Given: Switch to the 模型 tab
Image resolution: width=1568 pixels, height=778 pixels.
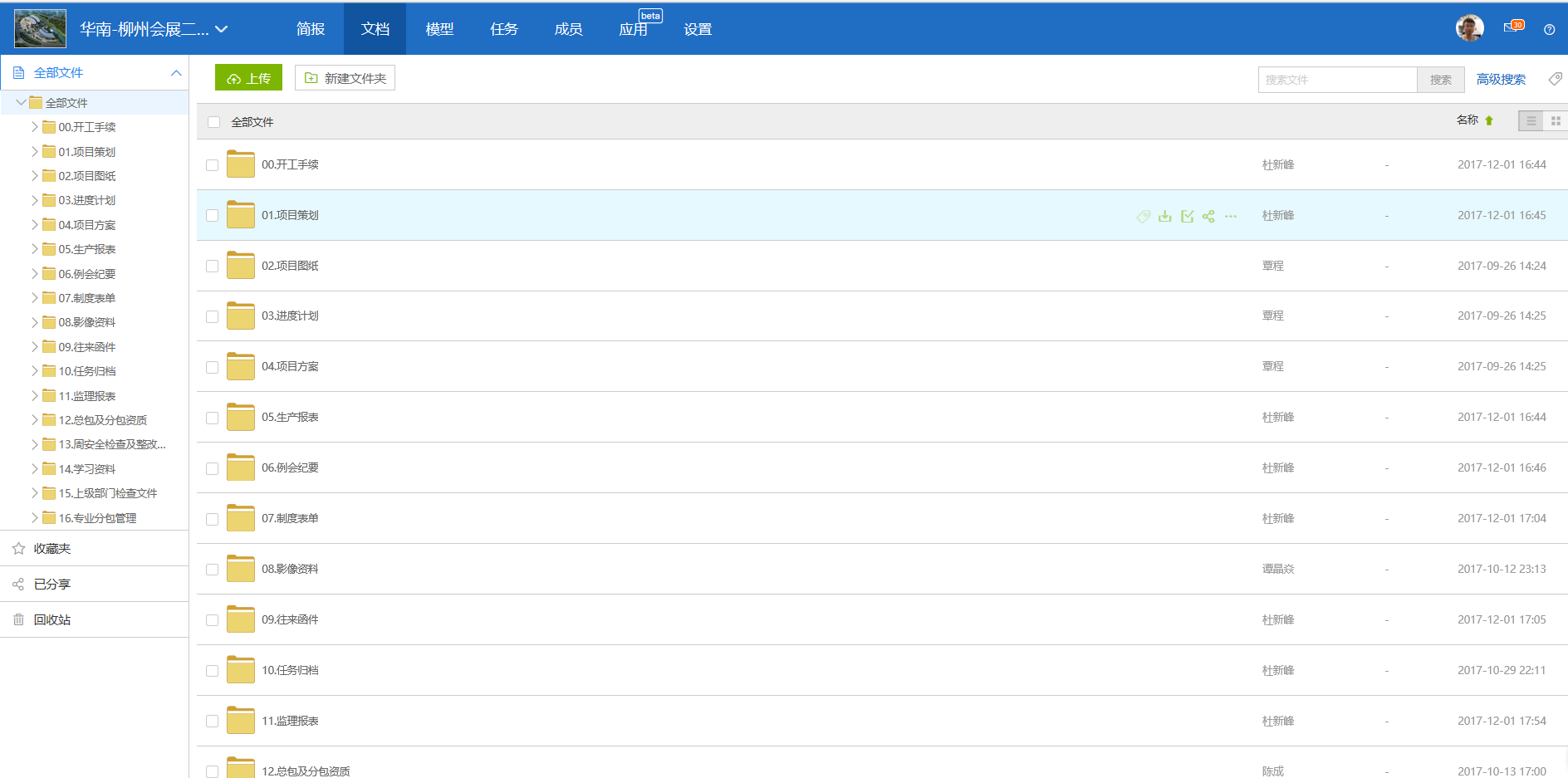Looking at the screenshot, I should tap(439, 29).
